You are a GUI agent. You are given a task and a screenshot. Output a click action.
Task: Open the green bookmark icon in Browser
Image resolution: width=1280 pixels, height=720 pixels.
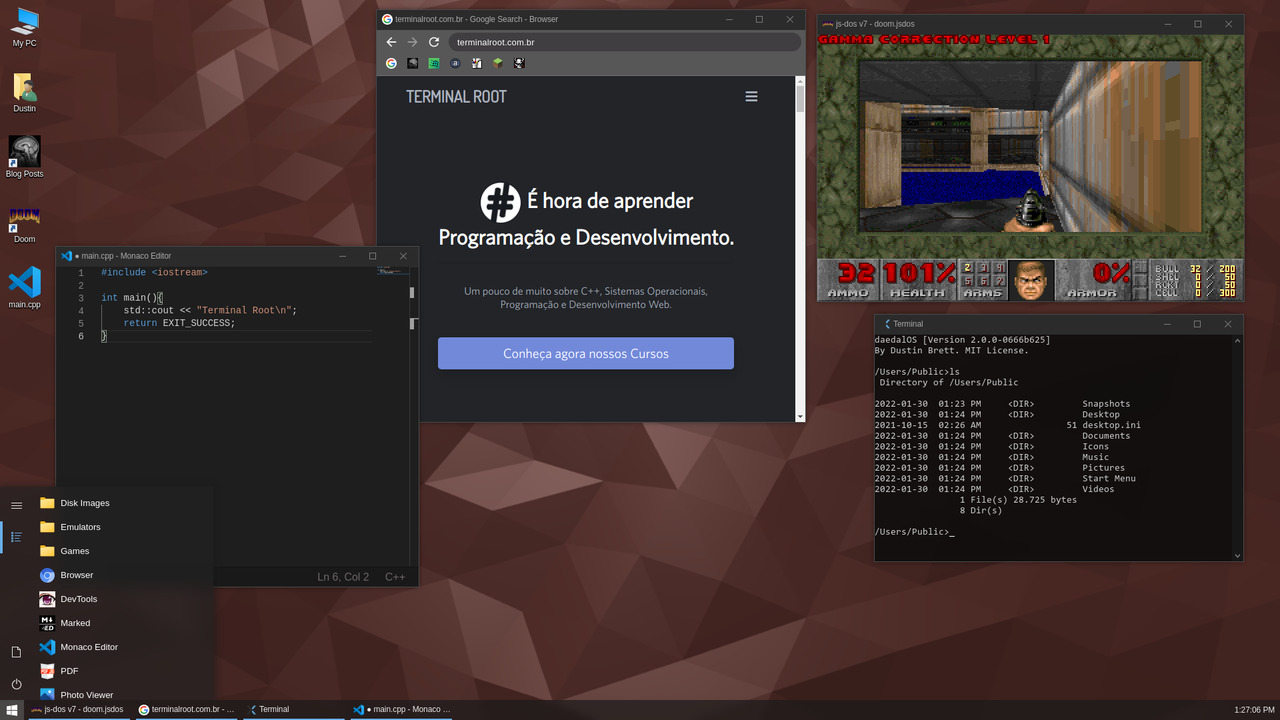coord(434,63)
